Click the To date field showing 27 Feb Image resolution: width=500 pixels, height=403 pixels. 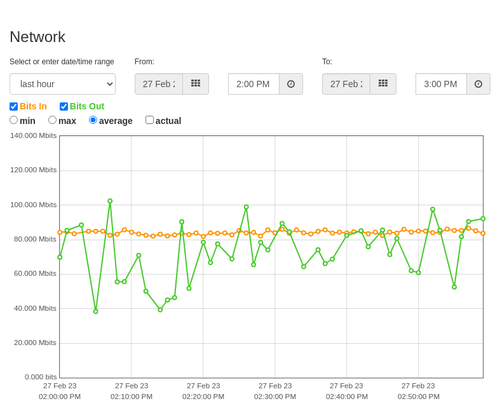tap(346, 84)
